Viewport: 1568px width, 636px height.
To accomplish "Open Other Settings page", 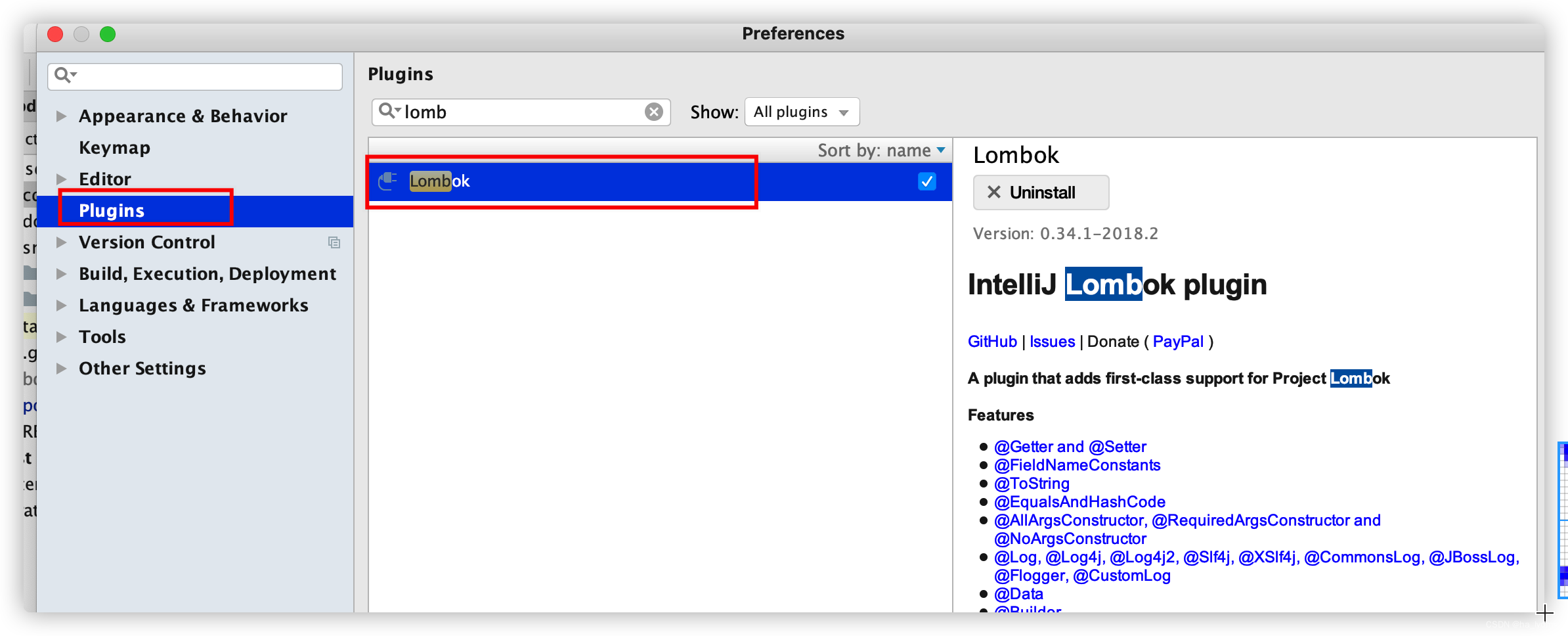I will click(142, 368).
